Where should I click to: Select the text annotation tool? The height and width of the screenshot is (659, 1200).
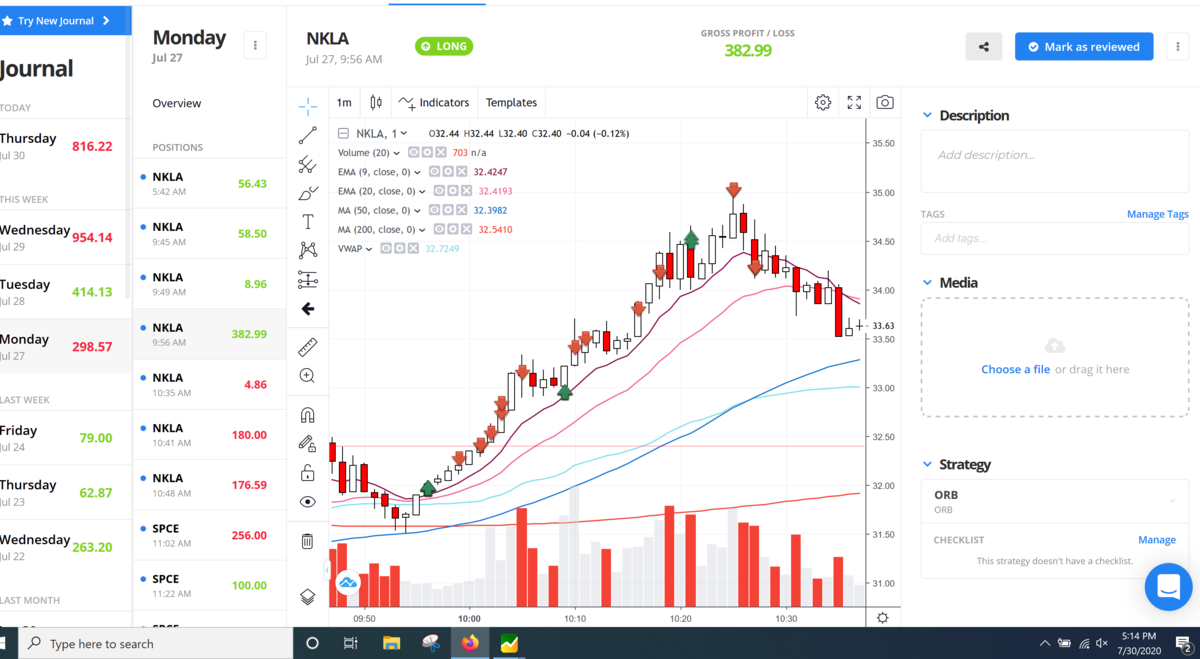pos(308,222)
